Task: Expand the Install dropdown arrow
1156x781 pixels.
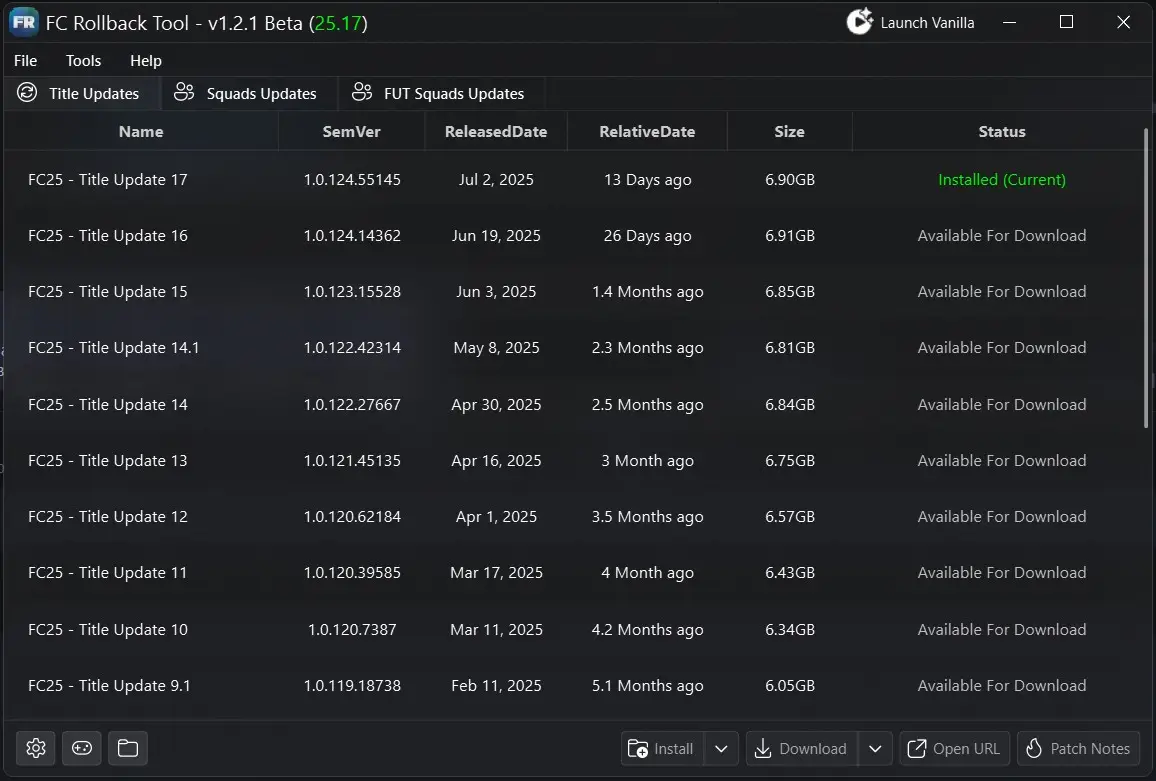Action: (721, 749)
